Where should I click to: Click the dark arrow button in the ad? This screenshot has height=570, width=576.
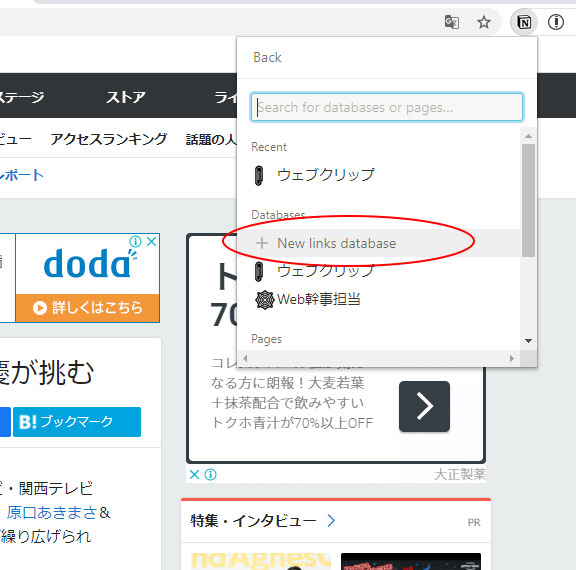[x=424, y=406]
